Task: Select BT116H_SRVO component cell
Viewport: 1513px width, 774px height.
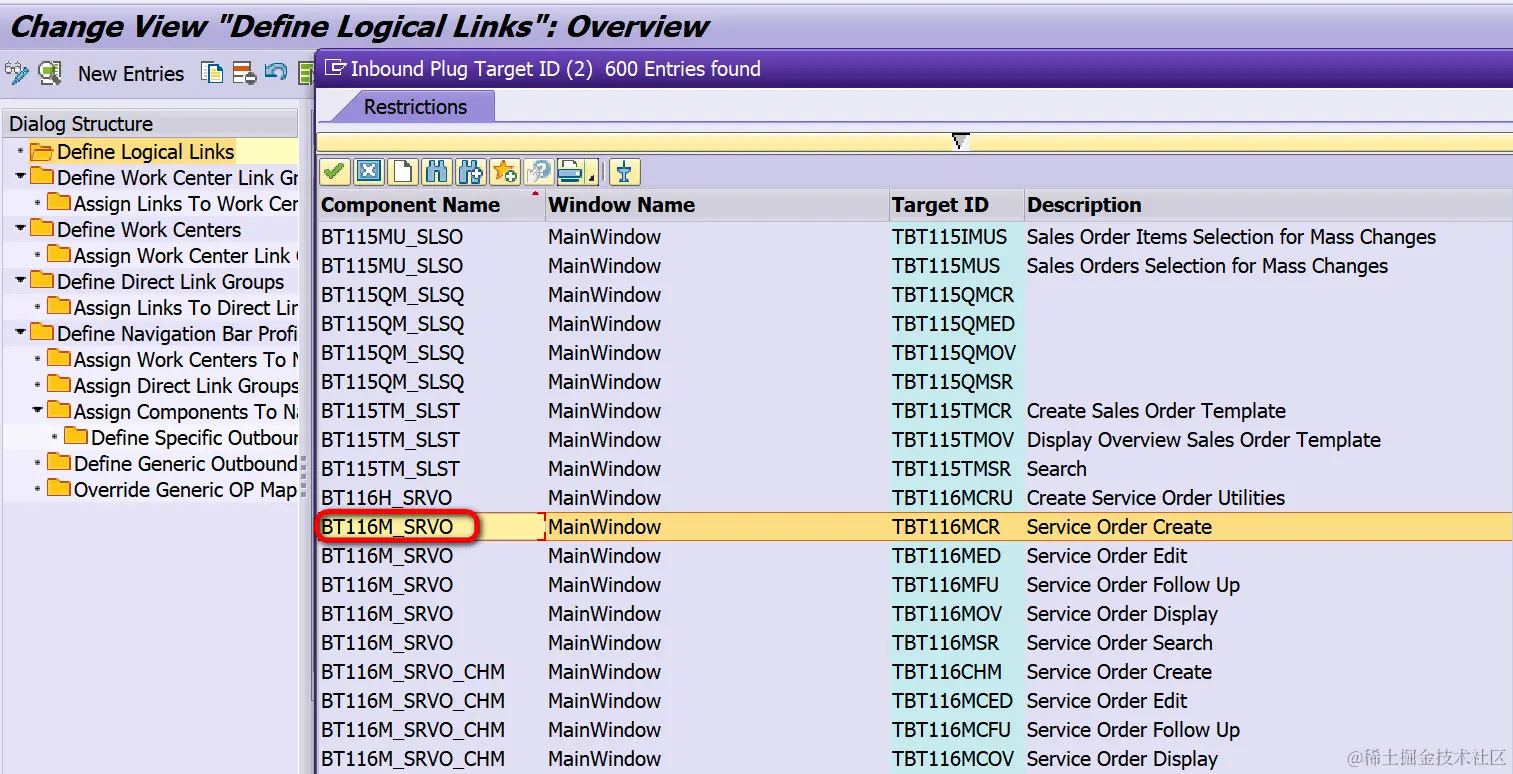Action: (x=432, y=498)
